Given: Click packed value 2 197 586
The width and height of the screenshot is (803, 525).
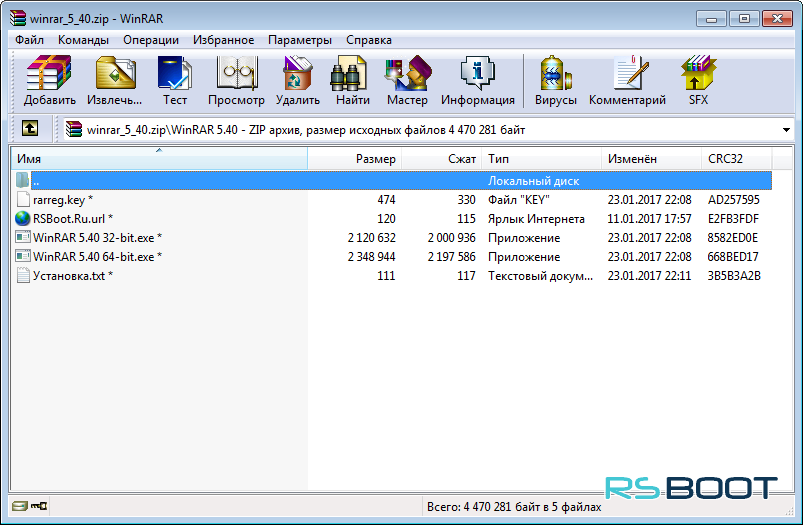Looking at the screenshot, I should click(x=451, y=257).
